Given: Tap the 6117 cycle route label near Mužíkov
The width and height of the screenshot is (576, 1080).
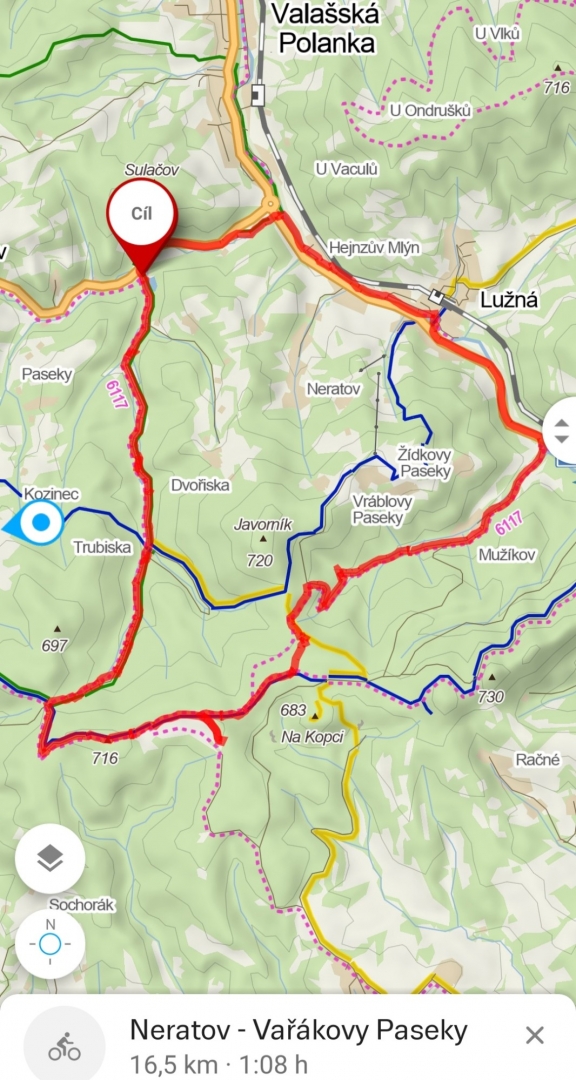Looking at the screenshot, I should (x=508, y=523).
